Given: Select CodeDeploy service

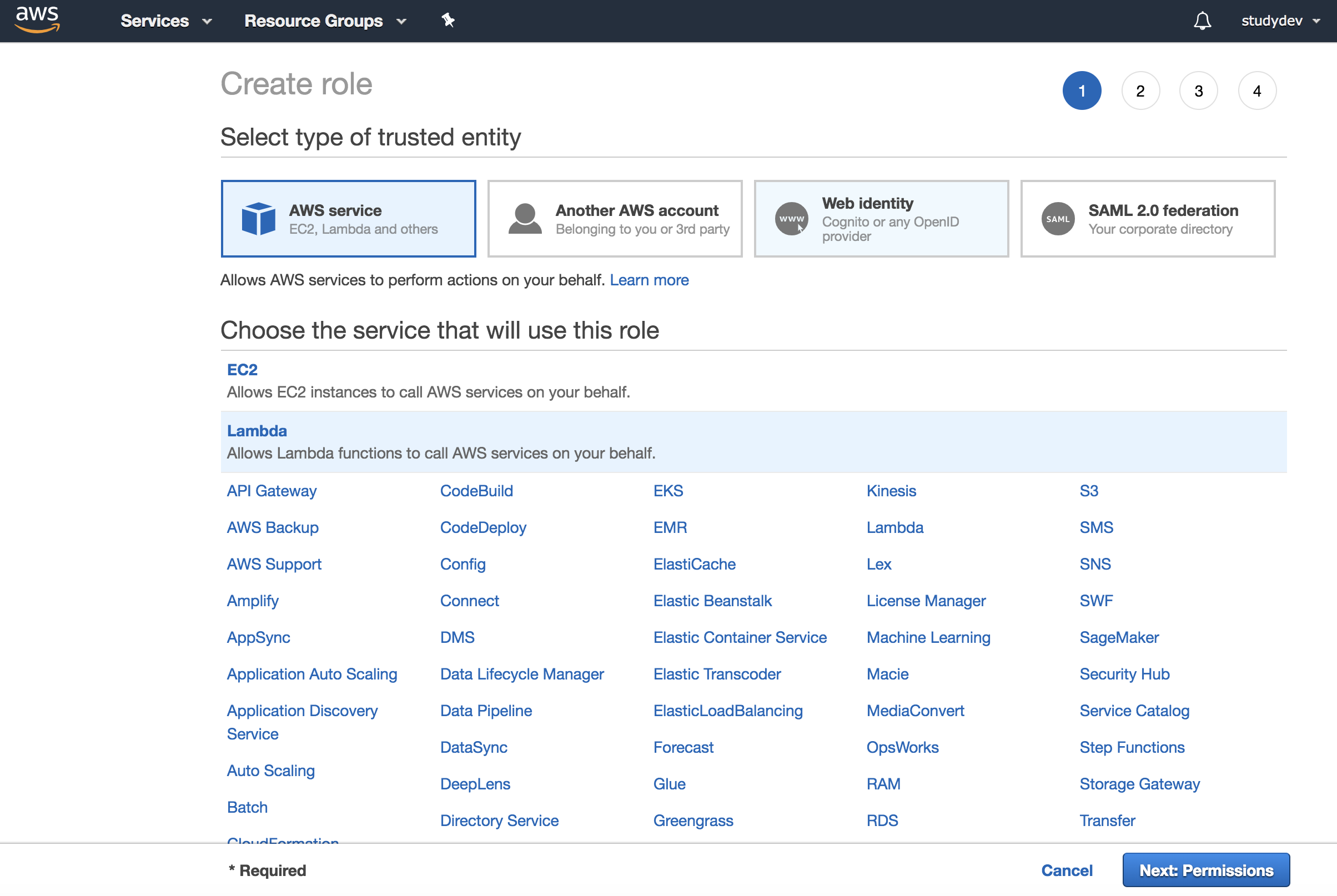Looking at the screenshot, I should coord(484,527).
